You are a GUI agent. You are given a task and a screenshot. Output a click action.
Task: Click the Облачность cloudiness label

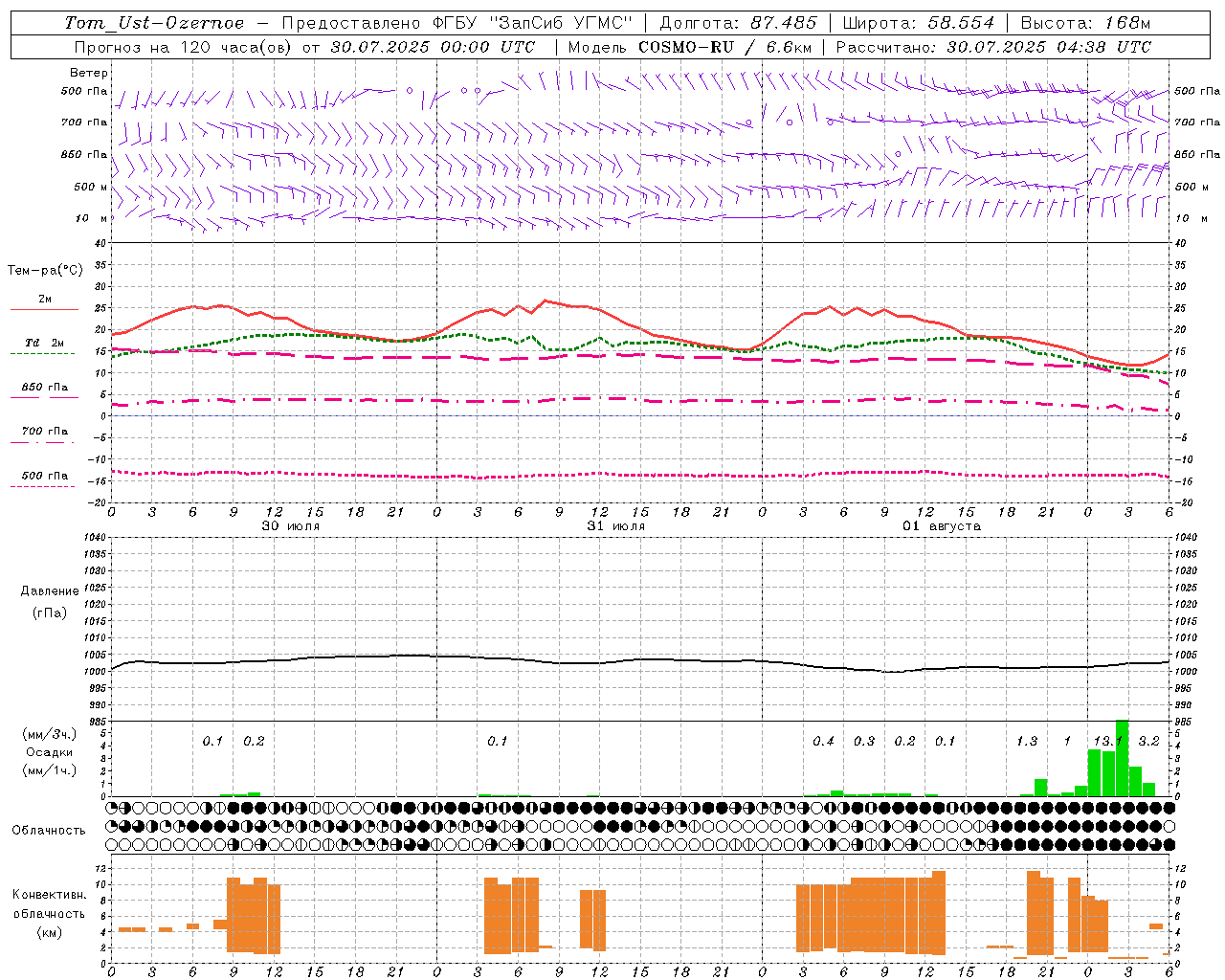[49, 831]
